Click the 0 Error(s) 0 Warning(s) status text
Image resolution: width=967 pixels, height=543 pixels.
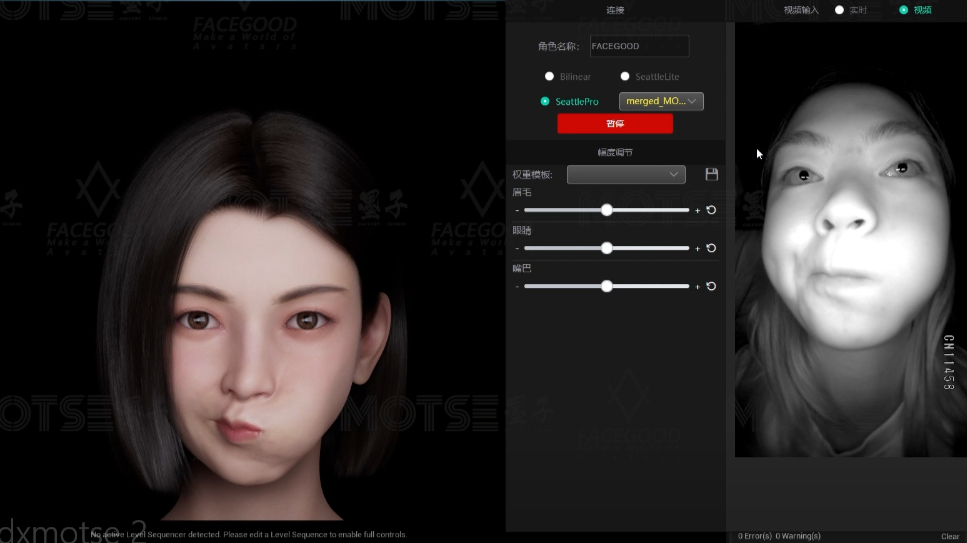tap(779, 536)
